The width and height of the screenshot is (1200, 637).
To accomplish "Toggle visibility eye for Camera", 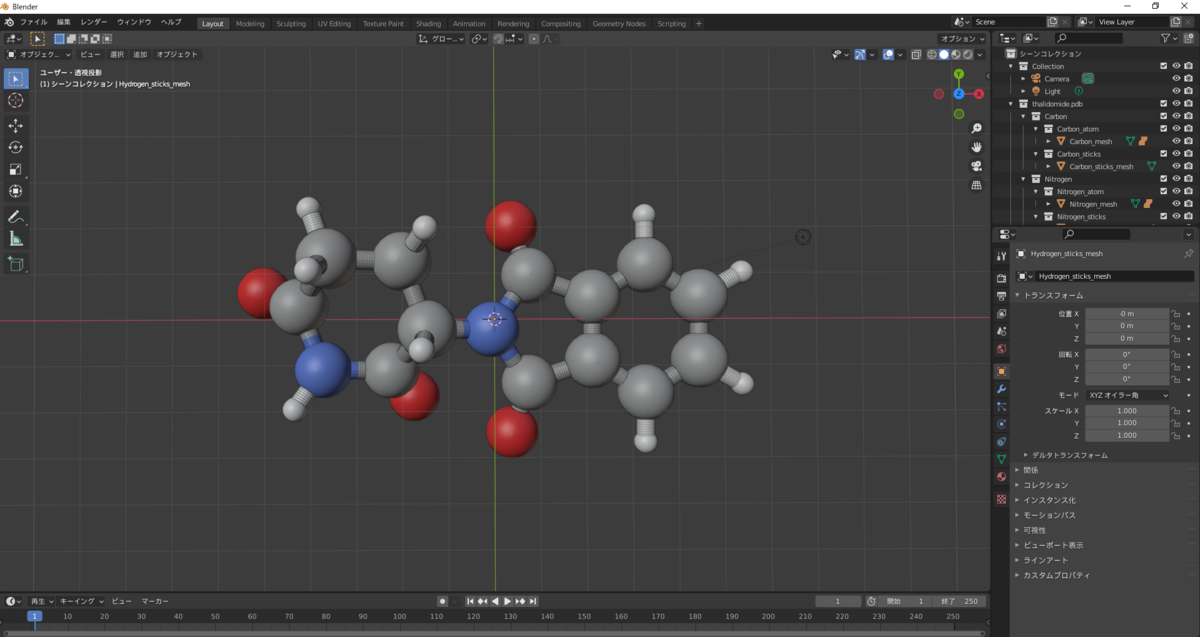I will tap(1176, 78).
